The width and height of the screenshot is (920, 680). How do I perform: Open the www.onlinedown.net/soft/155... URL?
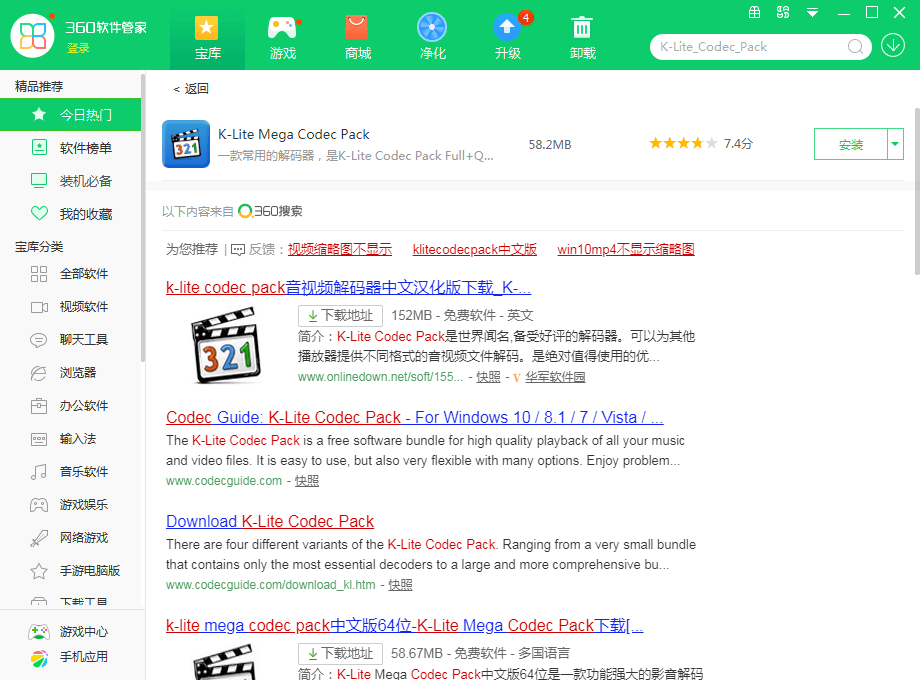click(x=380, y=377)
